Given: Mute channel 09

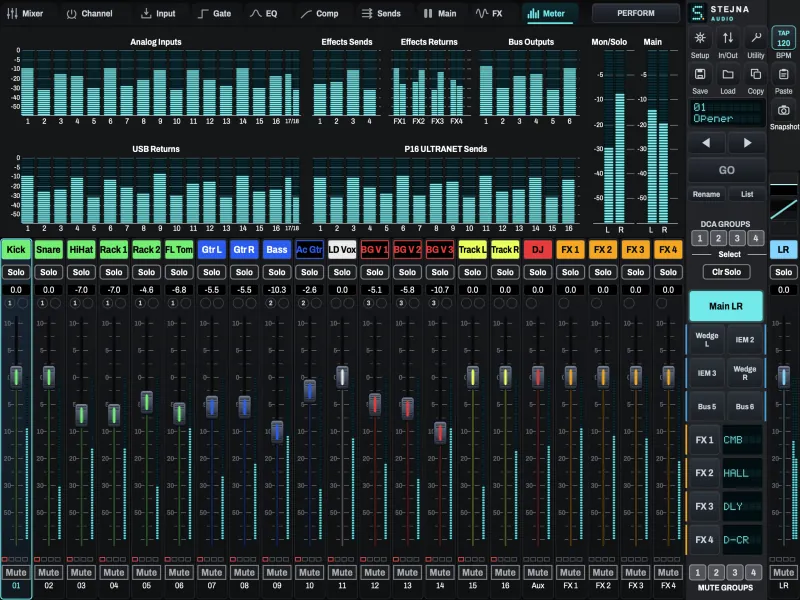Looking at the screenshot, I should (277, 572).
